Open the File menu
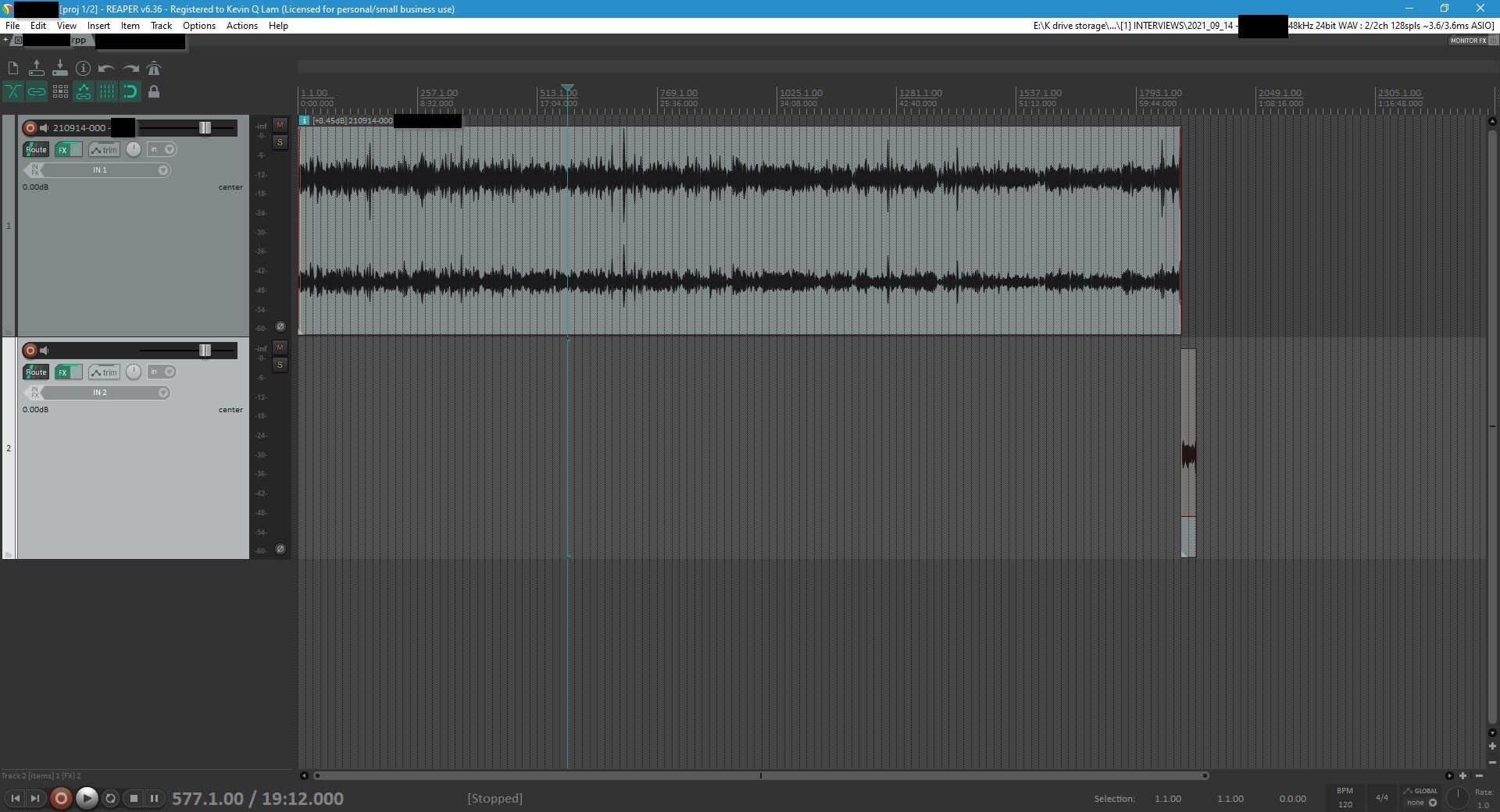1500x812 pixels. (12, 26)
